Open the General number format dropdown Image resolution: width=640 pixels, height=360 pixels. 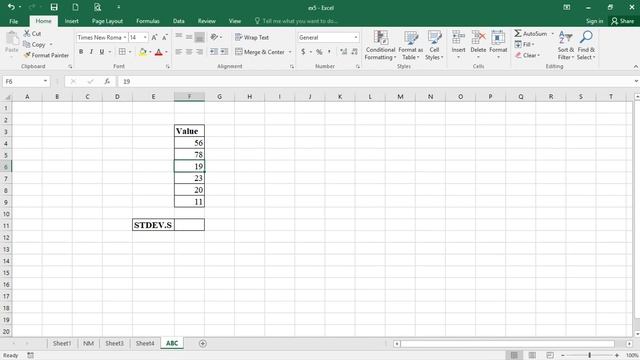click(x=356, y=37)
